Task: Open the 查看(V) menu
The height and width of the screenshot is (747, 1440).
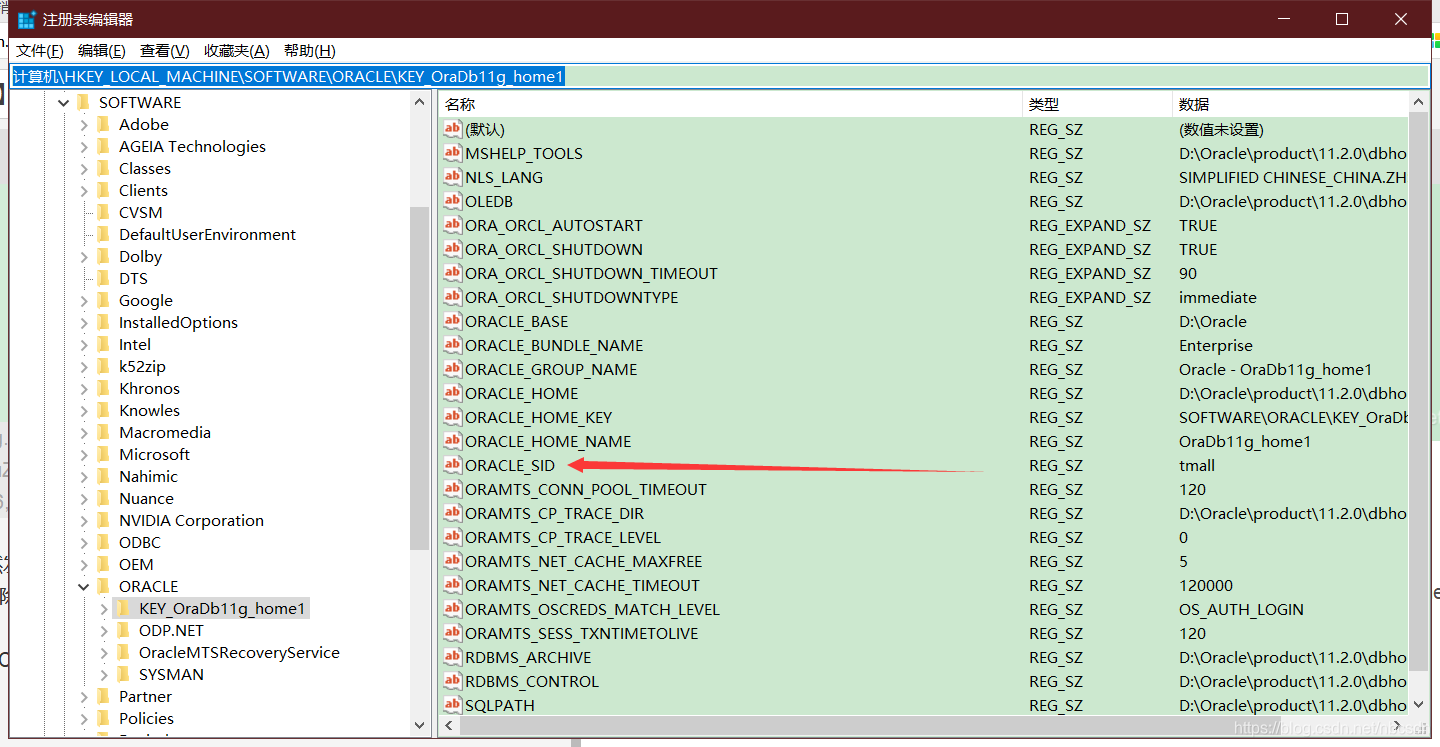Action: pyautogui.click(x=165, y=51)
